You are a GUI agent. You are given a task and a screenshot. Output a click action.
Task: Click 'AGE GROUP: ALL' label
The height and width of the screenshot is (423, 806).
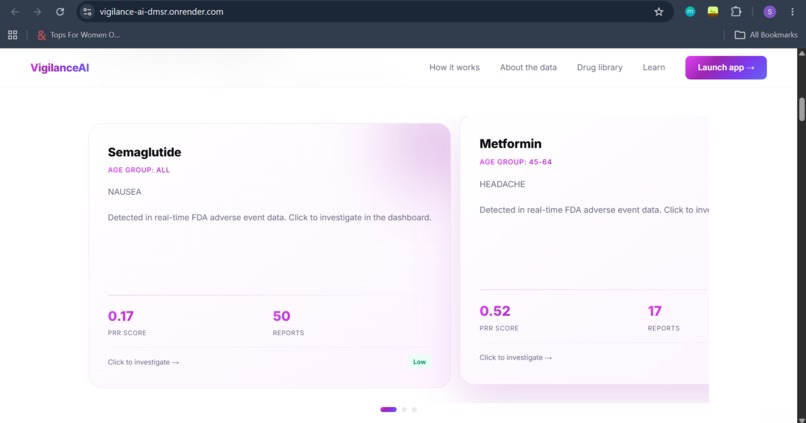(138, 170)
